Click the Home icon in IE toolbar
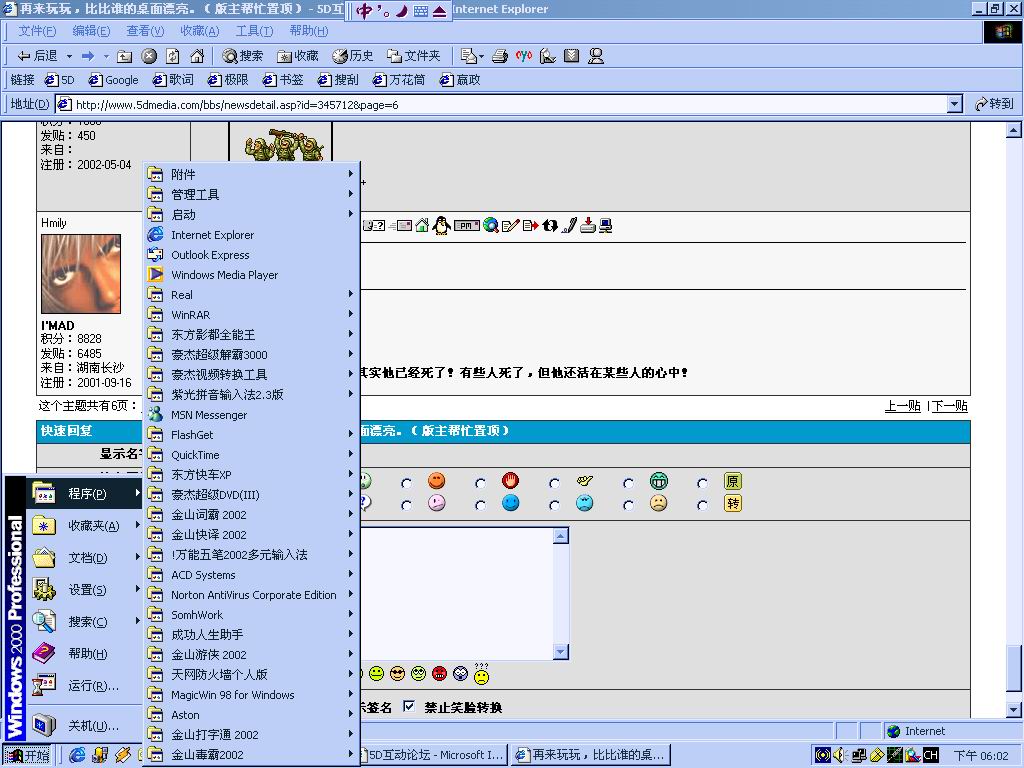The height and width of the screenshot is (768, 1024). [197, 56]
